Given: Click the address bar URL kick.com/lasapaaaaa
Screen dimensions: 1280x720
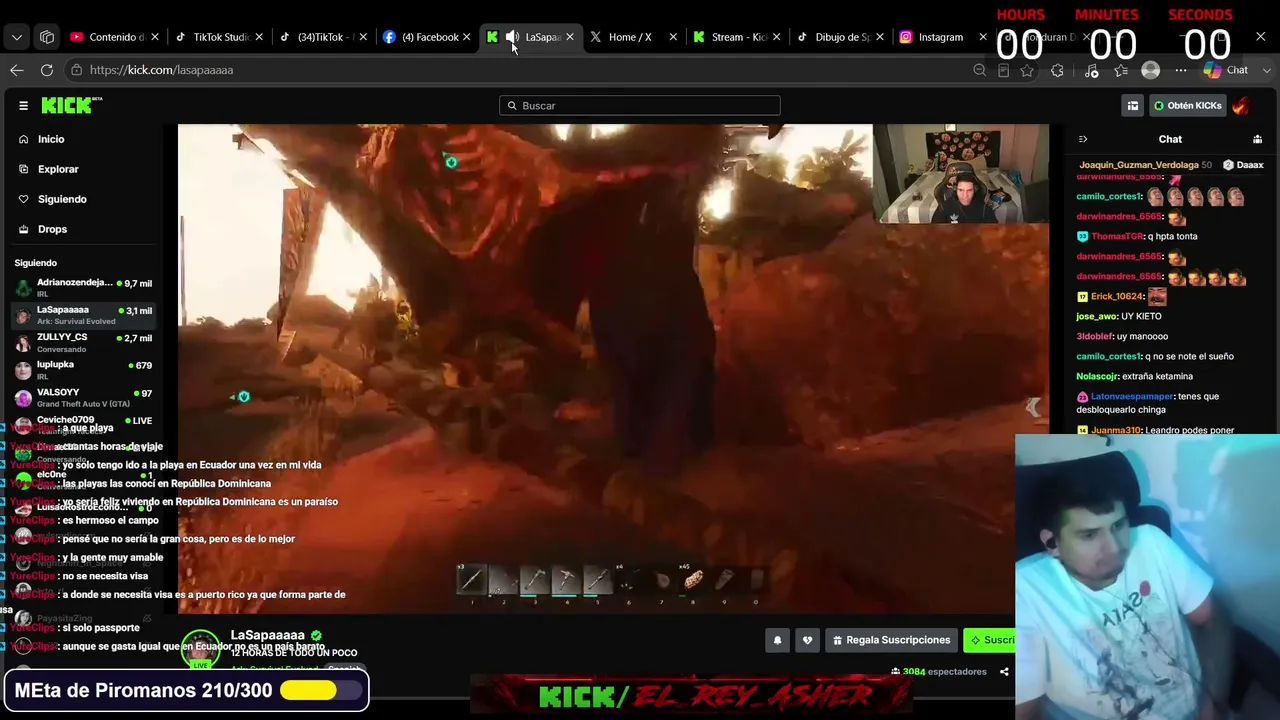Looking at the screenshot, I should click(x=161, y=70).
